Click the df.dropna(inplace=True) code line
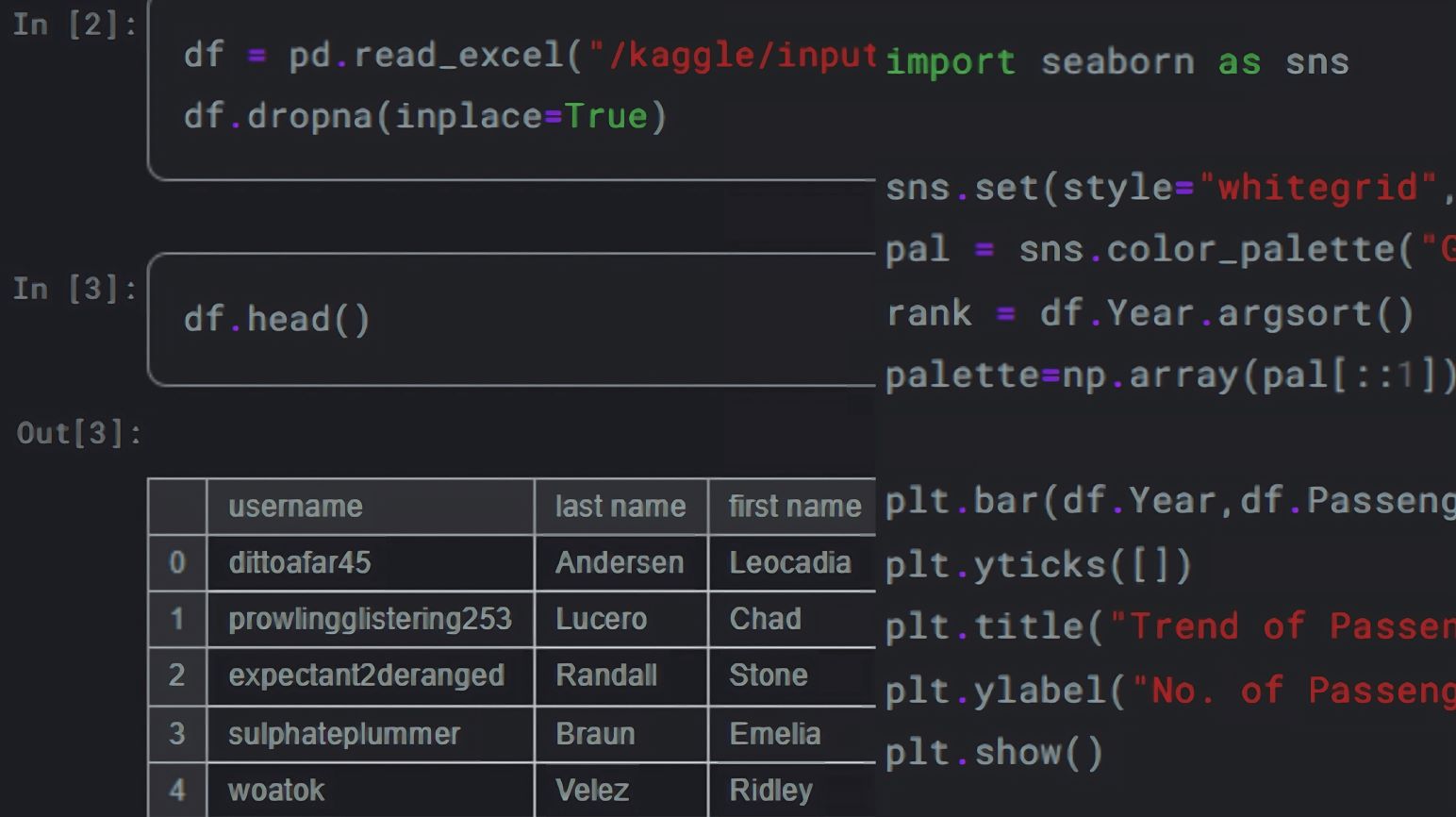 point(425,116)
